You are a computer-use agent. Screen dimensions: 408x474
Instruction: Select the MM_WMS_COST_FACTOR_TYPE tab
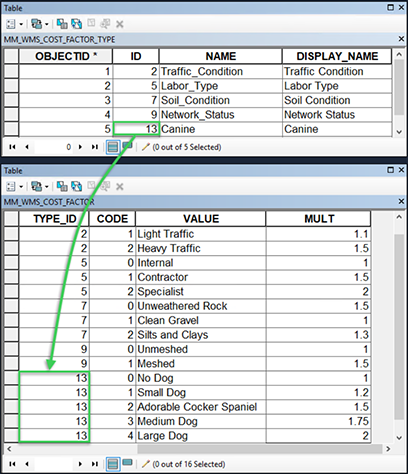59,40
